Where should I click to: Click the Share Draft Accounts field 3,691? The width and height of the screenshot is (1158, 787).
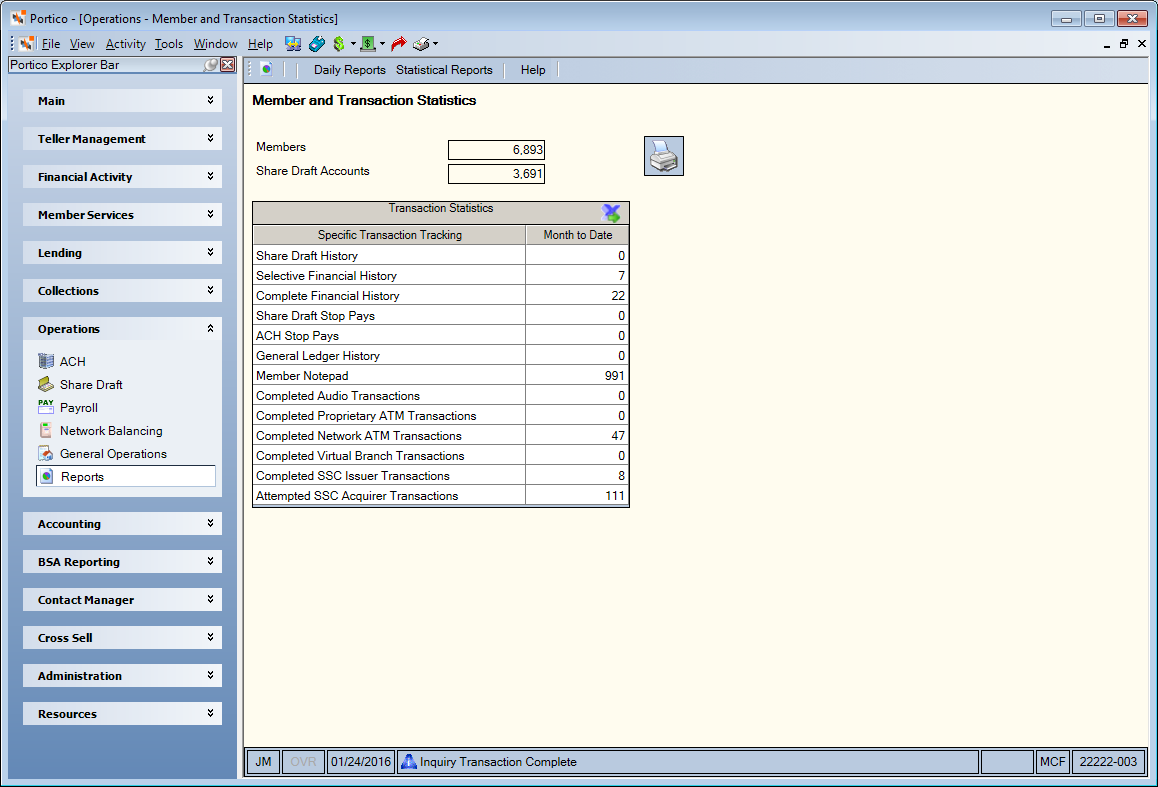pyautogui.click(x=496, y=173)
